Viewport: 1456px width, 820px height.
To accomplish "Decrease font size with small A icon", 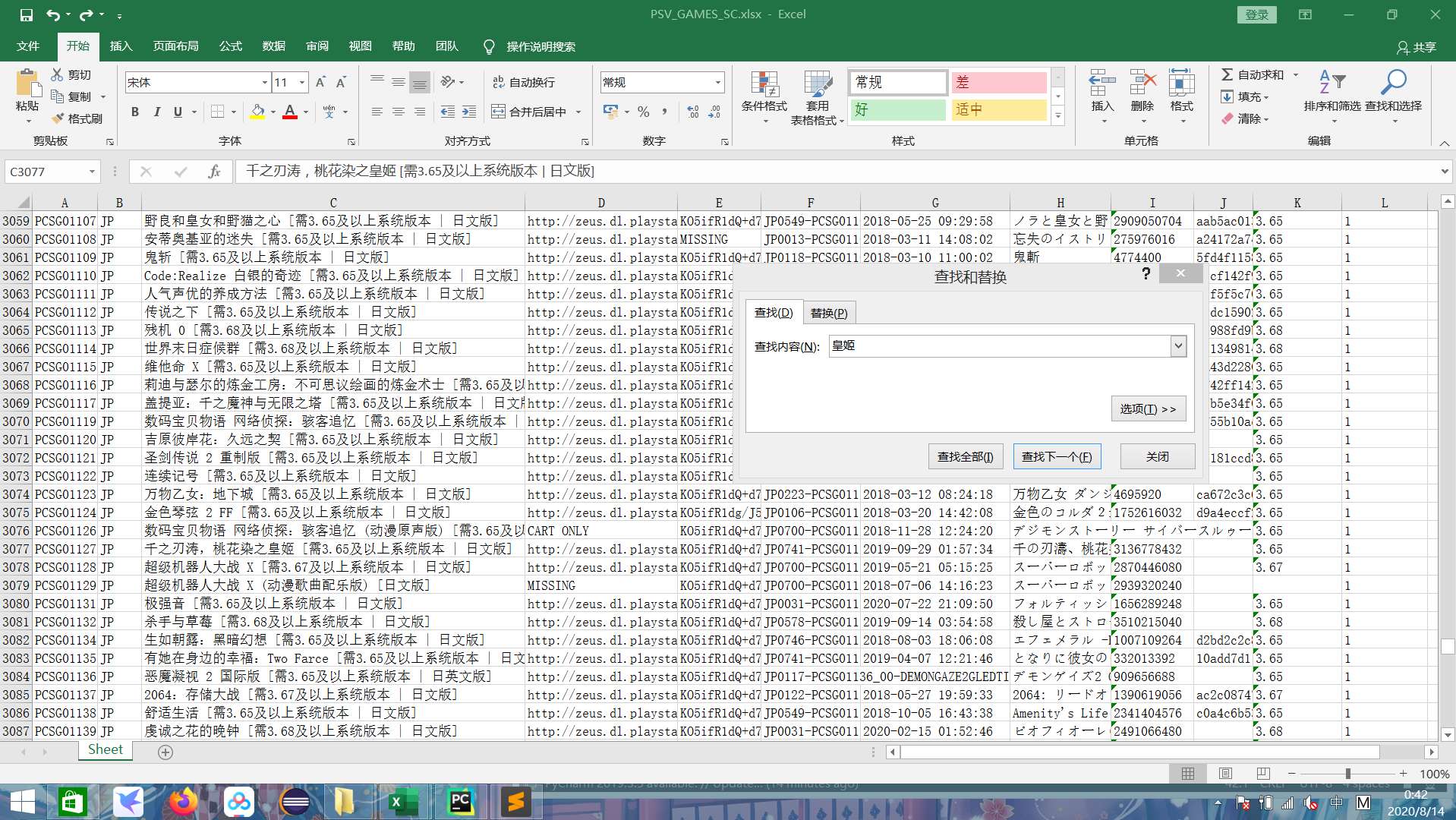I will 342,82.
